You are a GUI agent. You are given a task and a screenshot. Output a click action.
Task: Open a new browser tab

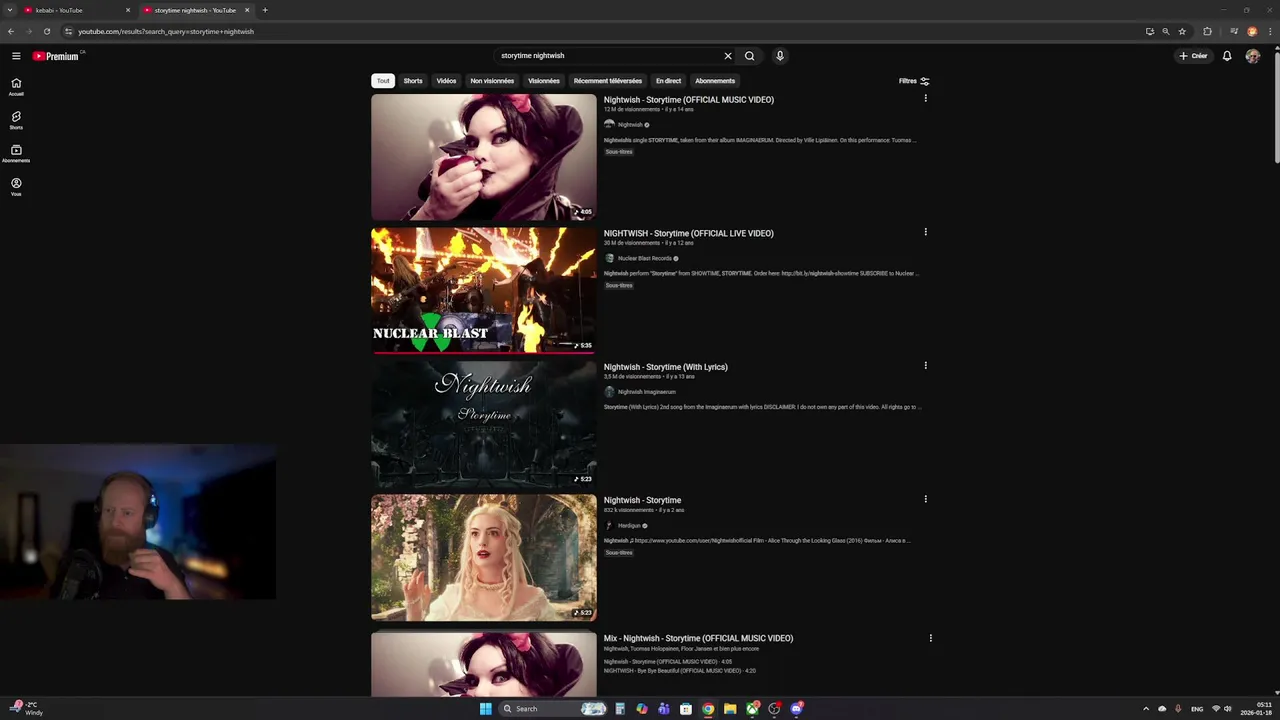[264, 10]
